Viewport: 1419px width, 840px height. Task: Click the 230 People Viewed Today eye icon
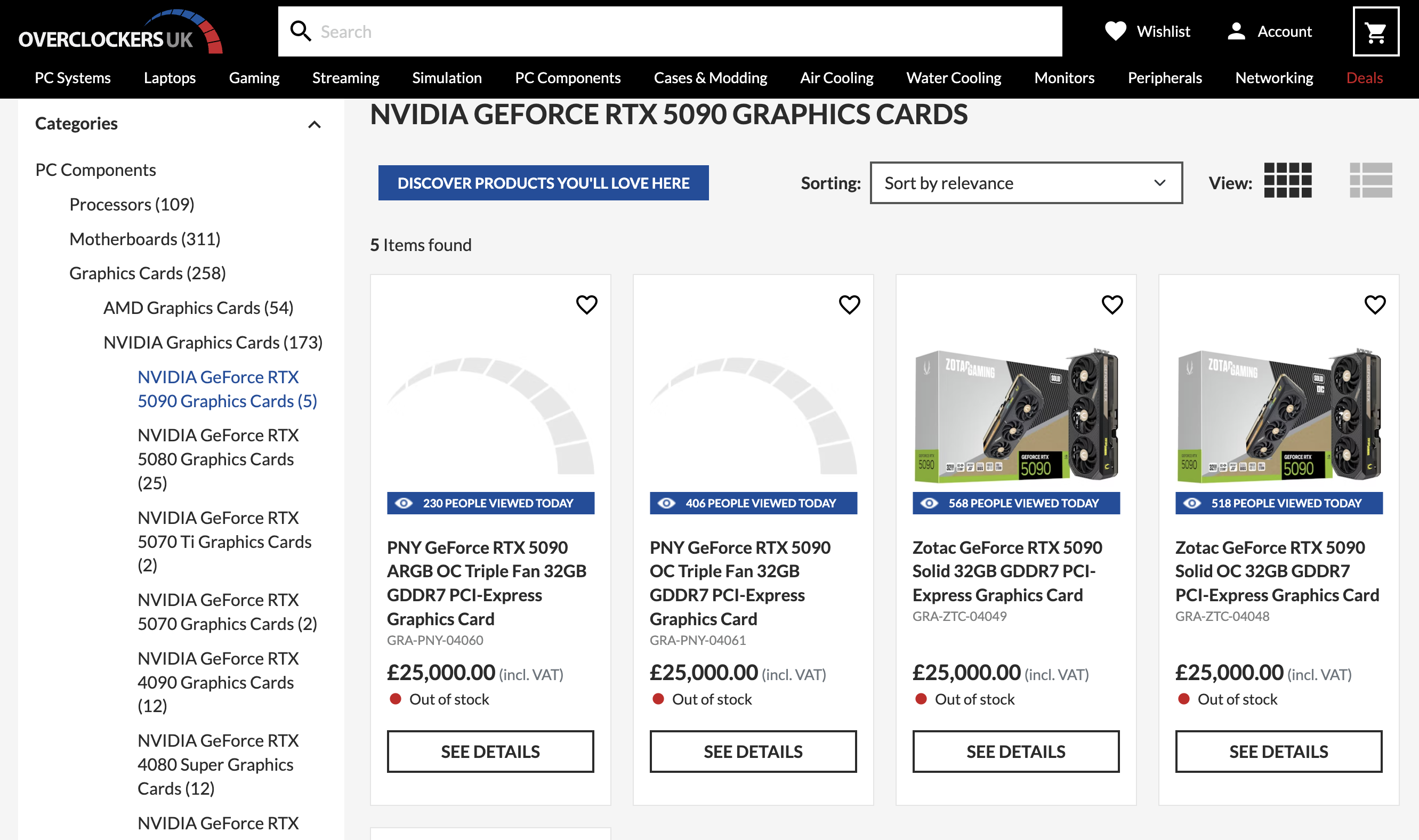404,503
